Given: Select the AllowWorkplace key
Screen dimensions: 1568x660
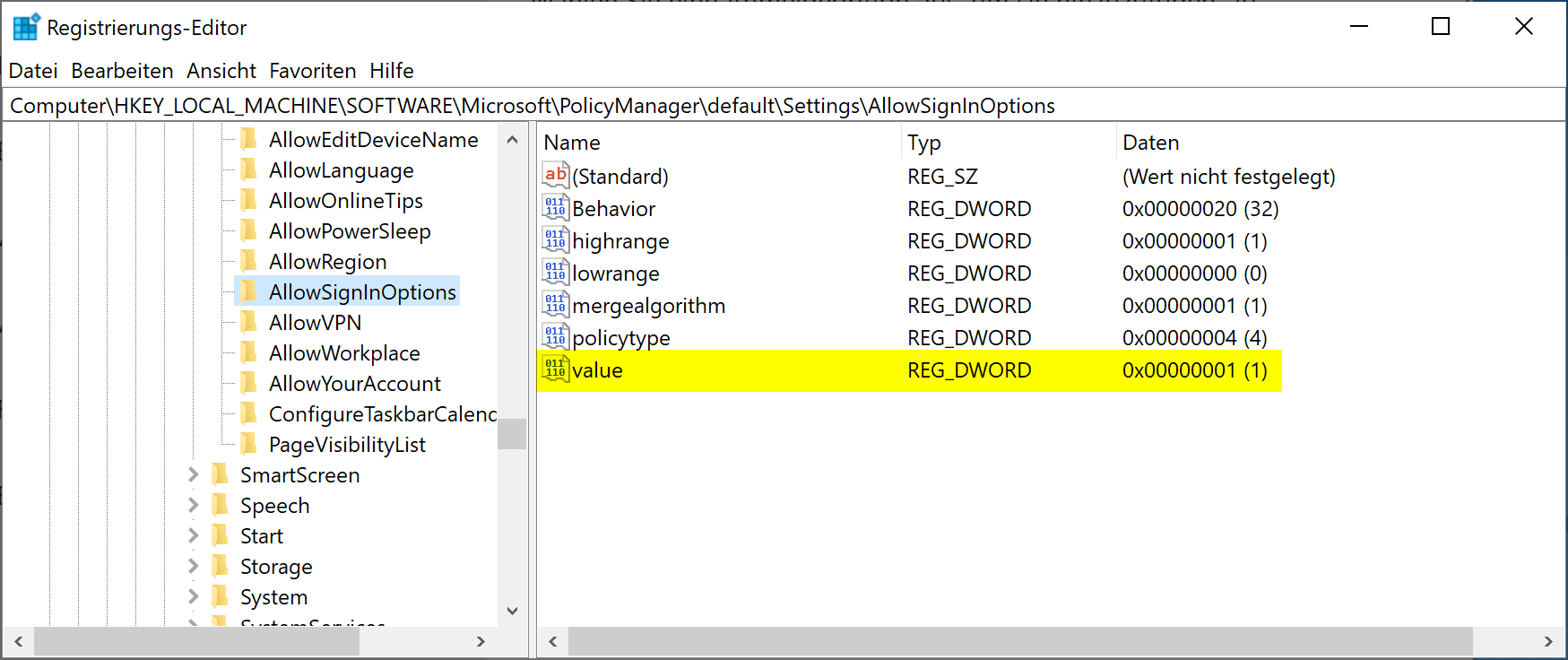Looking at the screenshot, I should [344, 353].
